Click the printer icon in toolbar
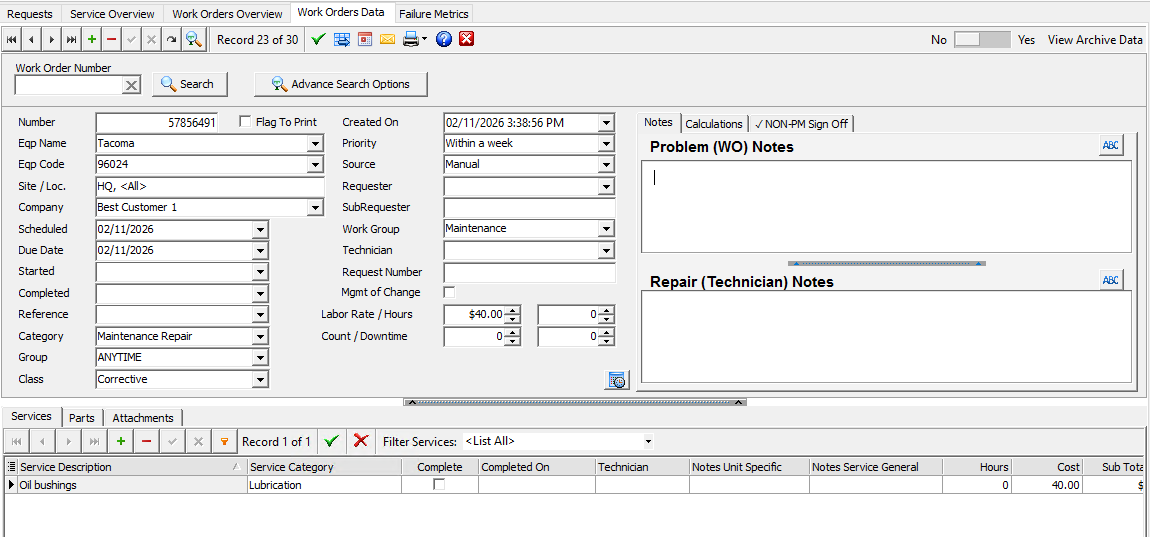Screen dimensions: 1150x537 (411, 40)
